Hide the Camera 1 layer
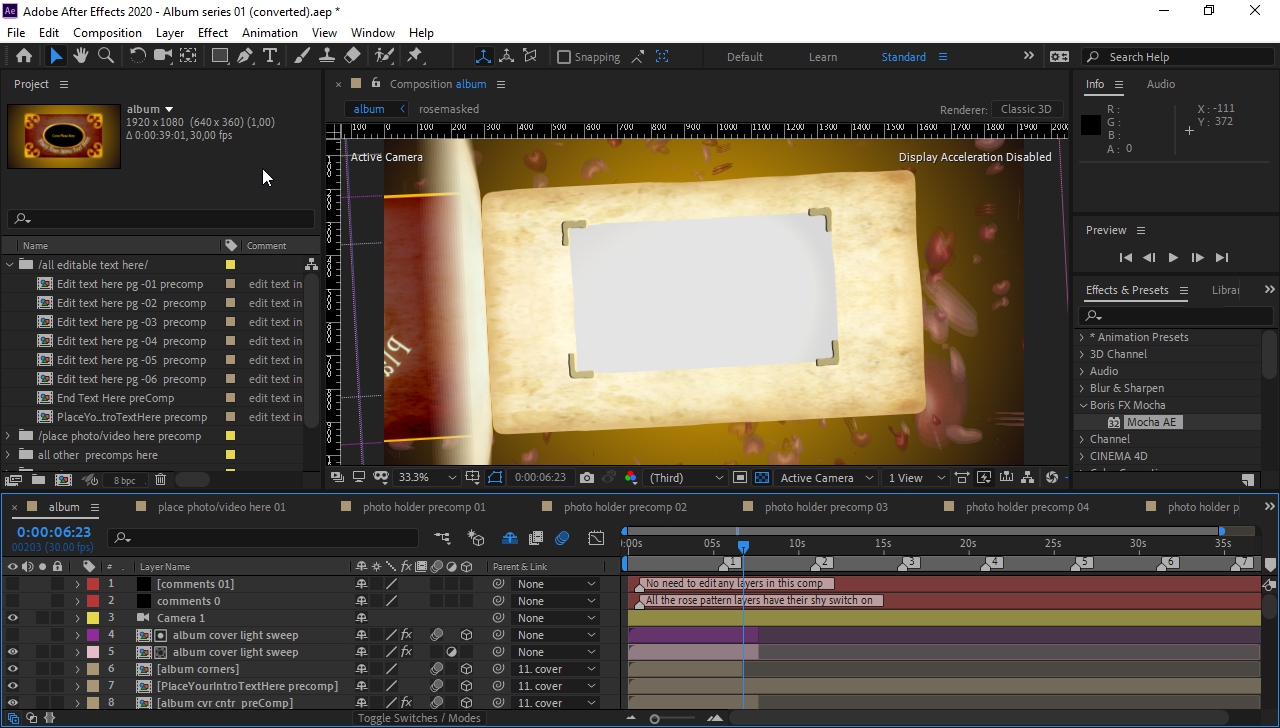1280x728 pixels. coord(12,618)
